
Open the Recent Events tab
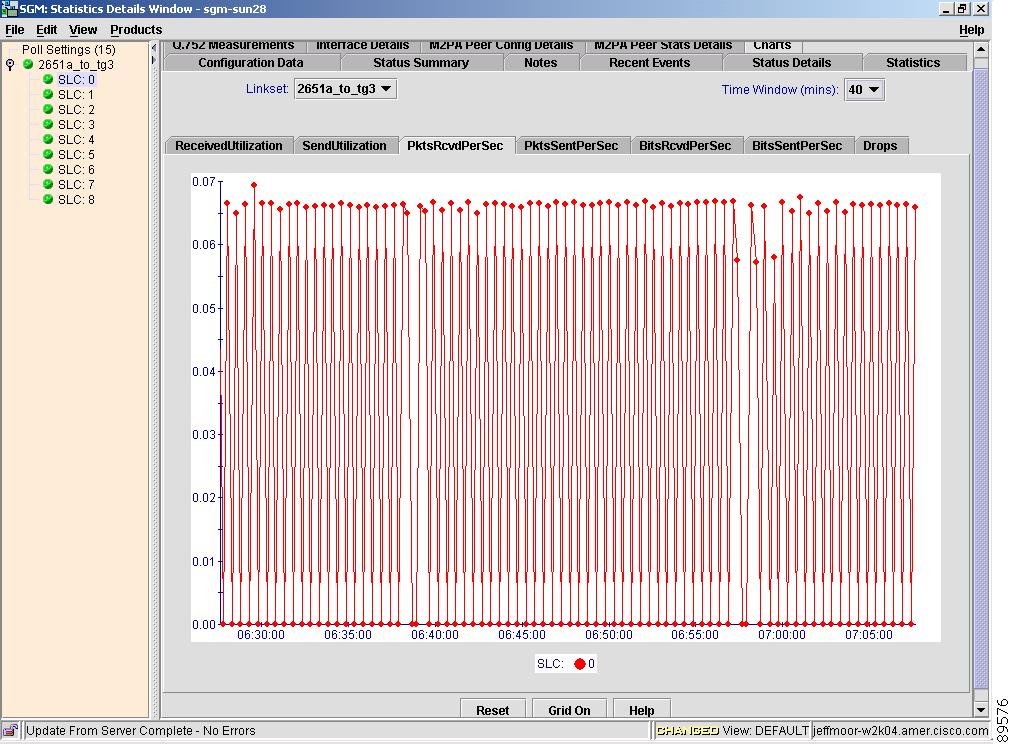point(649,63)
